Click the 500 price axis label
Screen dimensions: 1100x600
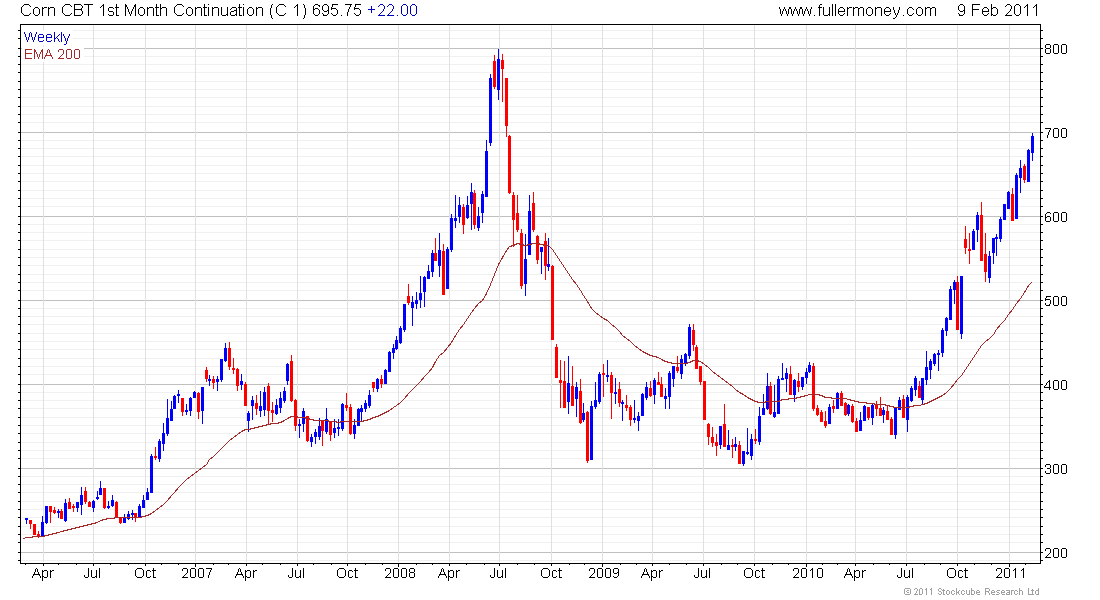pyautogui.click(x=1056, y=301)
